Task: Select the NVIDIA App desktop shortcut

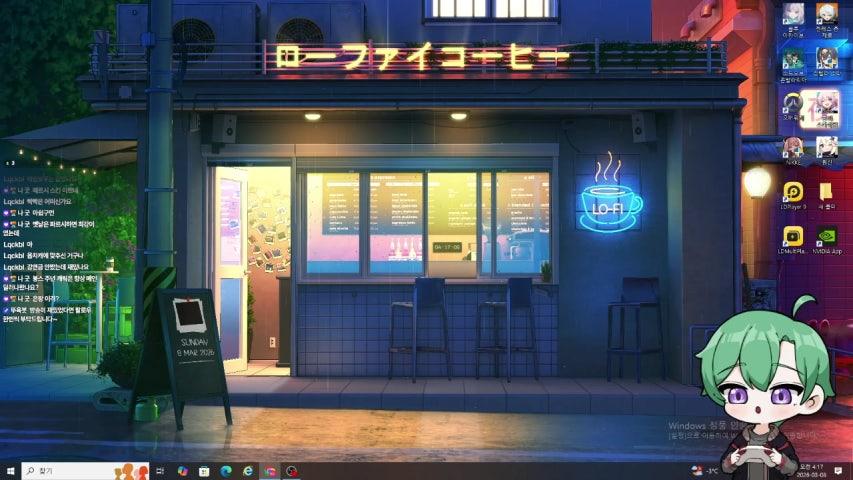Action: (827, 241)
